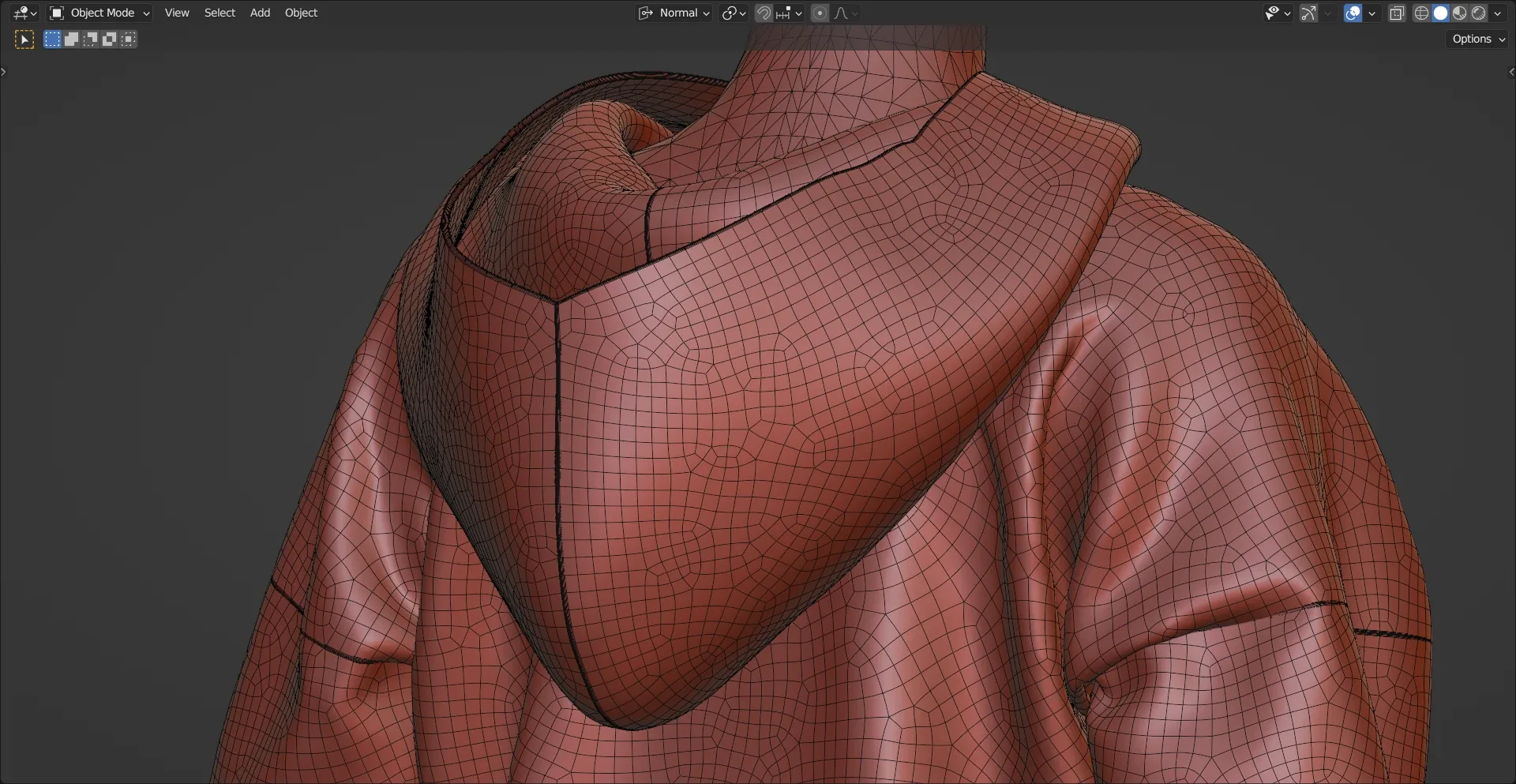Toggle X-Ray mode
Screen dimensions: 1516x784
pos(1397,13)
